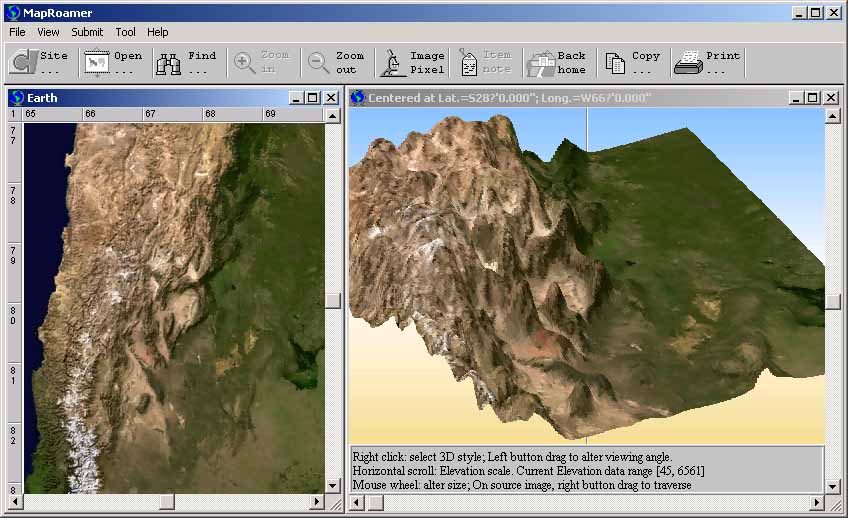Open the View menu
This screenshot has width=848, height=518.
coord(48,32)
